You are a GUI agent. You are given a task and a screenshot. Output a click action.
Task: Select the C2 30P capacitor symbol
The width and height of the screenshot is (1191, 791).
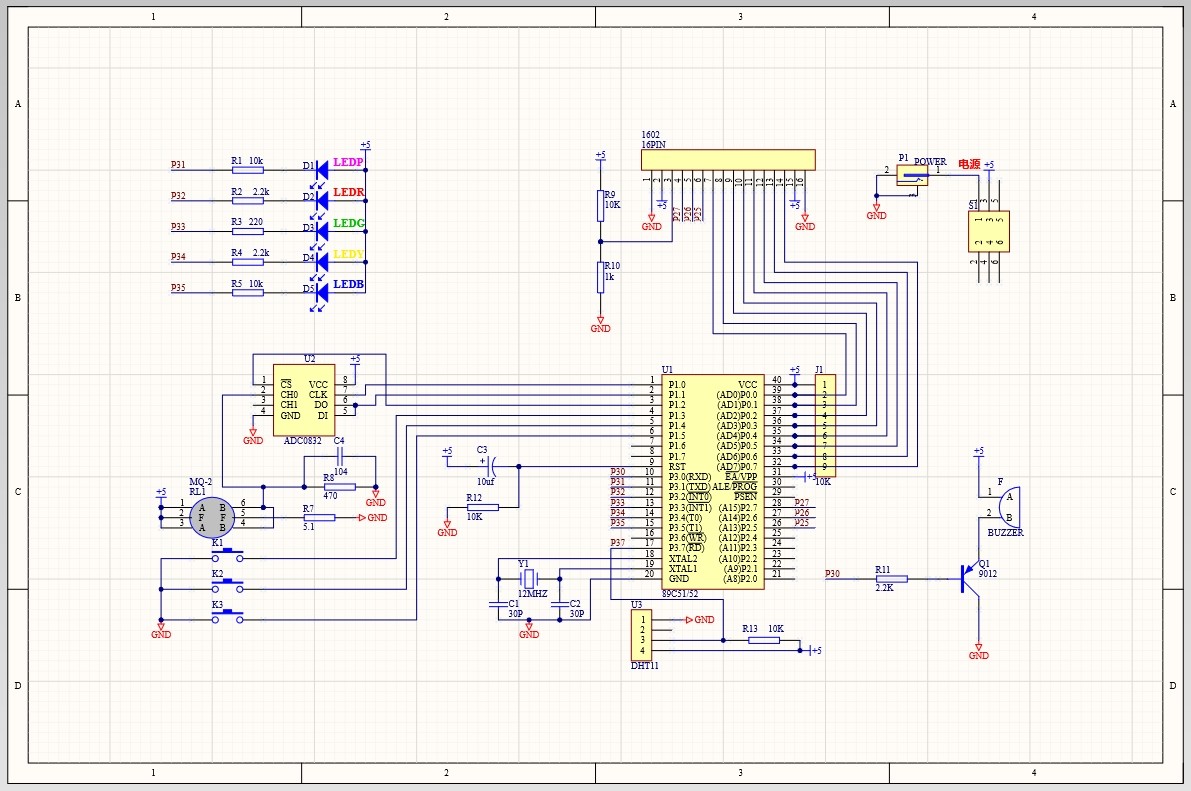560,605
